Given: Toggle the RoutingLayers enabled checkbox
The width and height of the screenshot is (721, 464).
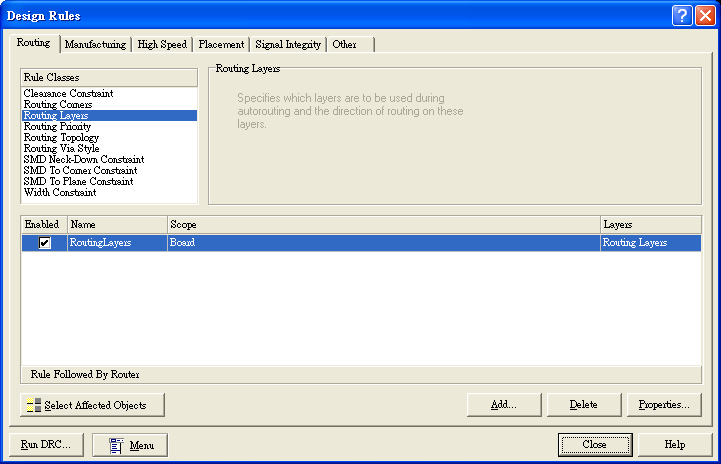Looking at the screenshot, I should (44, 243).
